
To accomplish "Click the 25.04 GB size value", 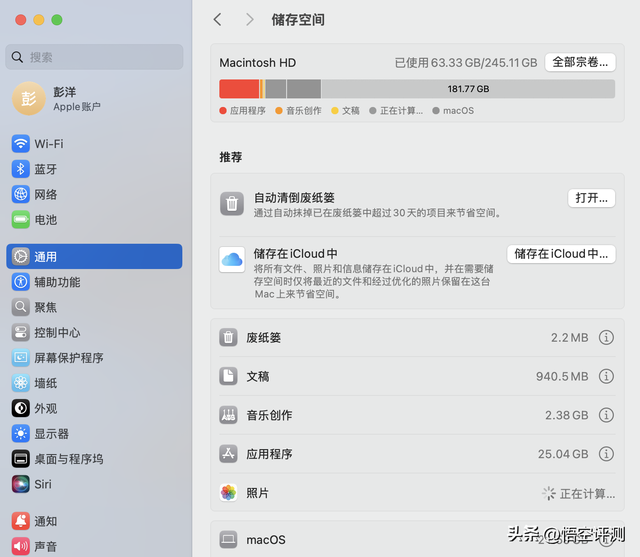I will point(563,454).
